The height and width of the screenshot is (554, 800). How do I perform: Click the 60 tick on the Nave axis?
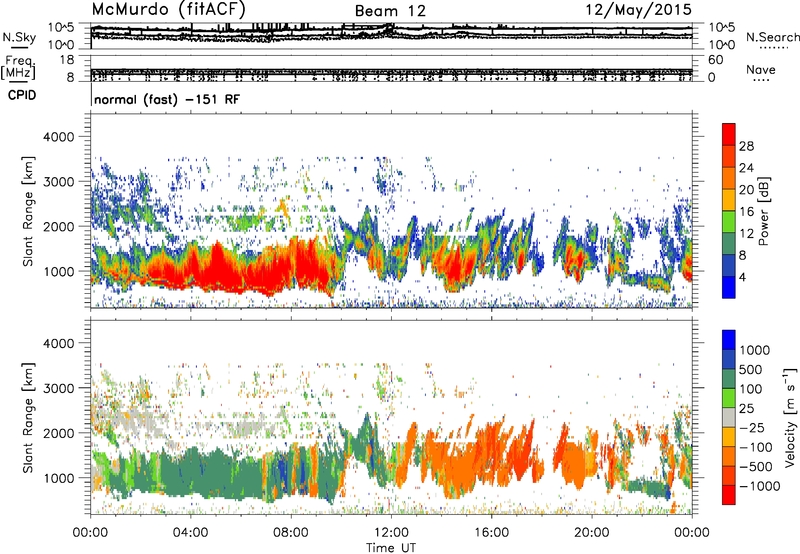point(715,60)
